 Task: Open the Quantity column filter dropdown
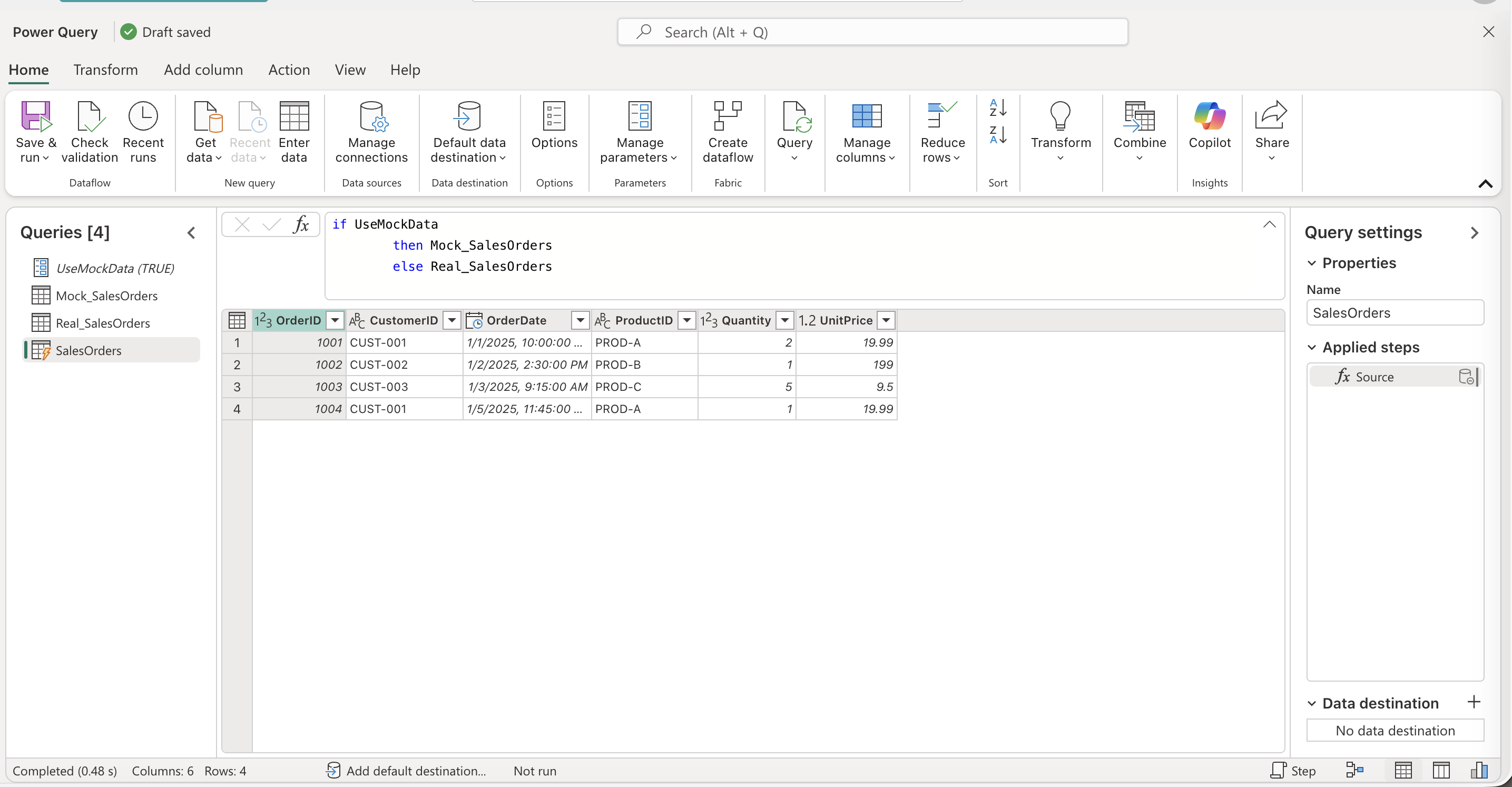tap(785, 320)
